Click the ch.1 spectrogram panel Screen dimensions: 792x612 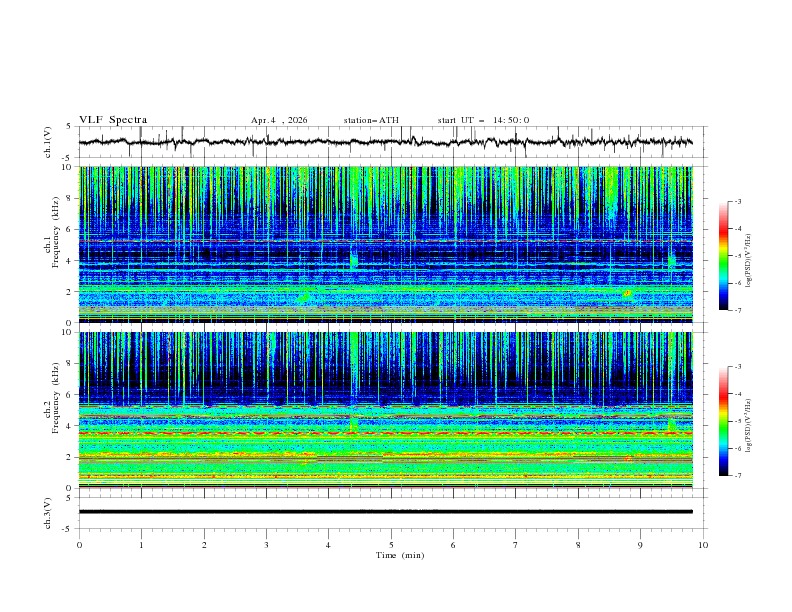click(x=386, y=244)
